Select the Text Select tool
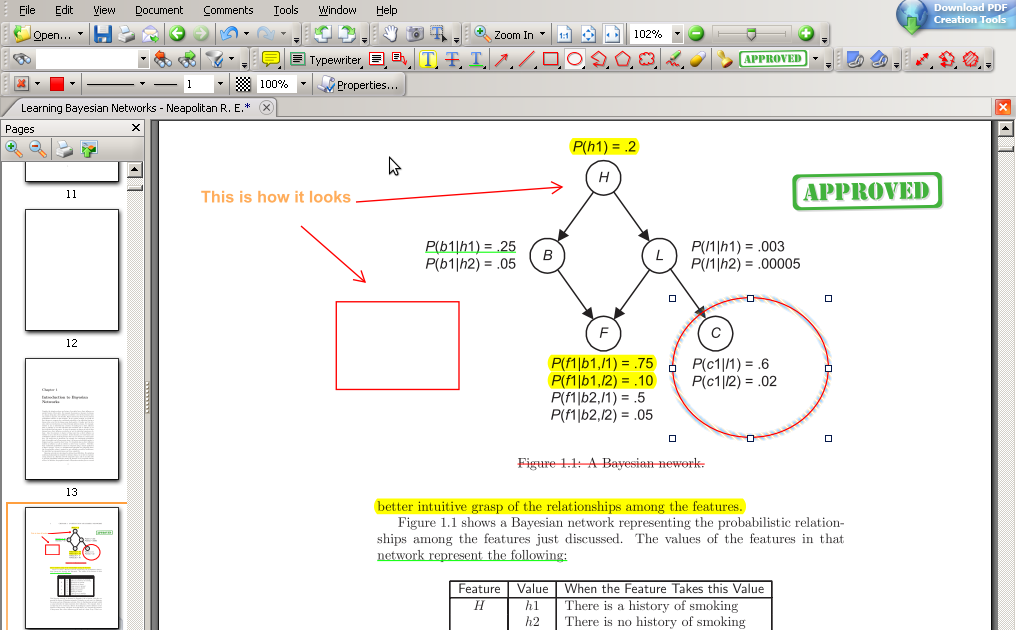Image resolution: width=1016 pixels, height=630 pixels. pos(439,34)
